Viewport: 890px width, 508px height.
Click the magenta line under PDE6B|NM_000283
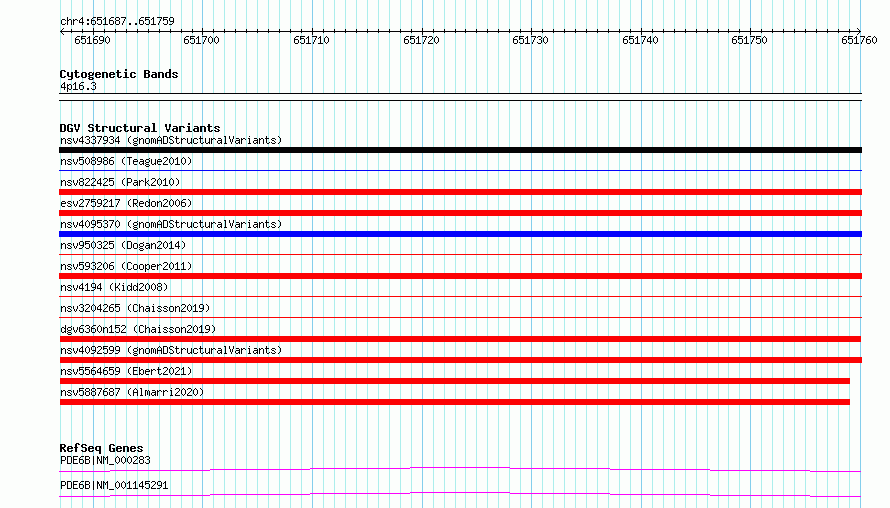pos(460,469)
